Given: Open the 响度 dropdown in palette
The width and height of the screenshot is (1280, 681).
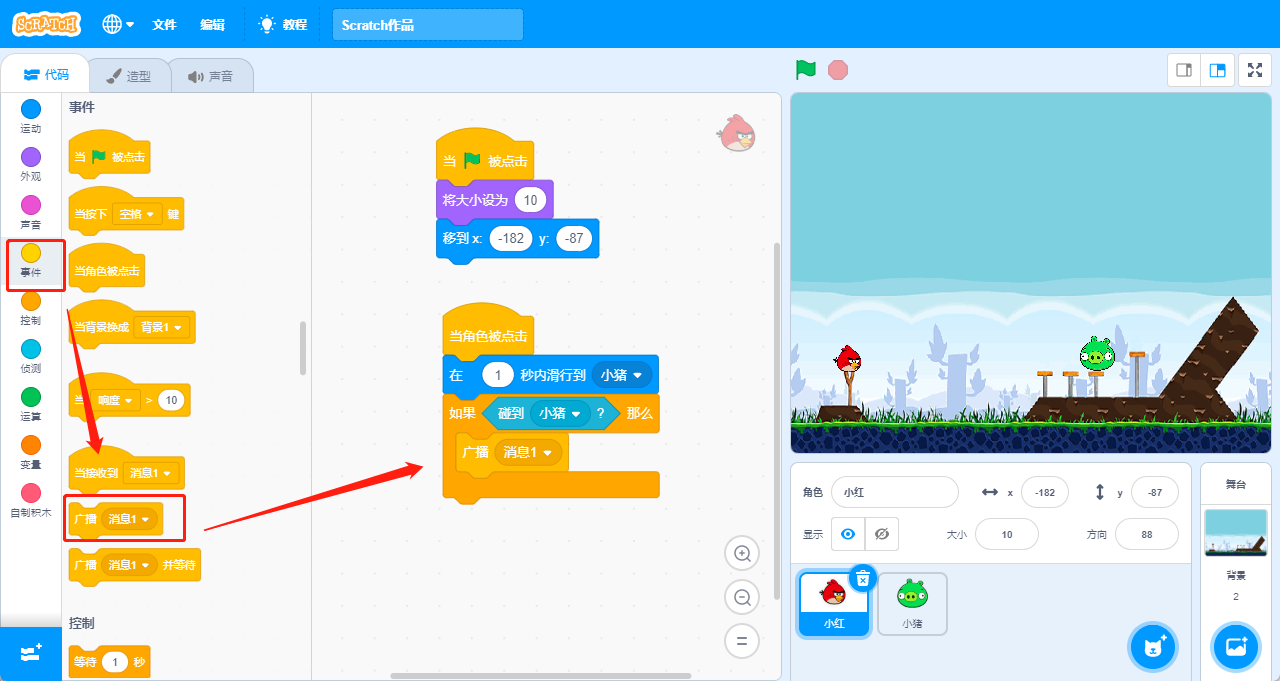Looking at the screenshot, I should click(116, 400).
